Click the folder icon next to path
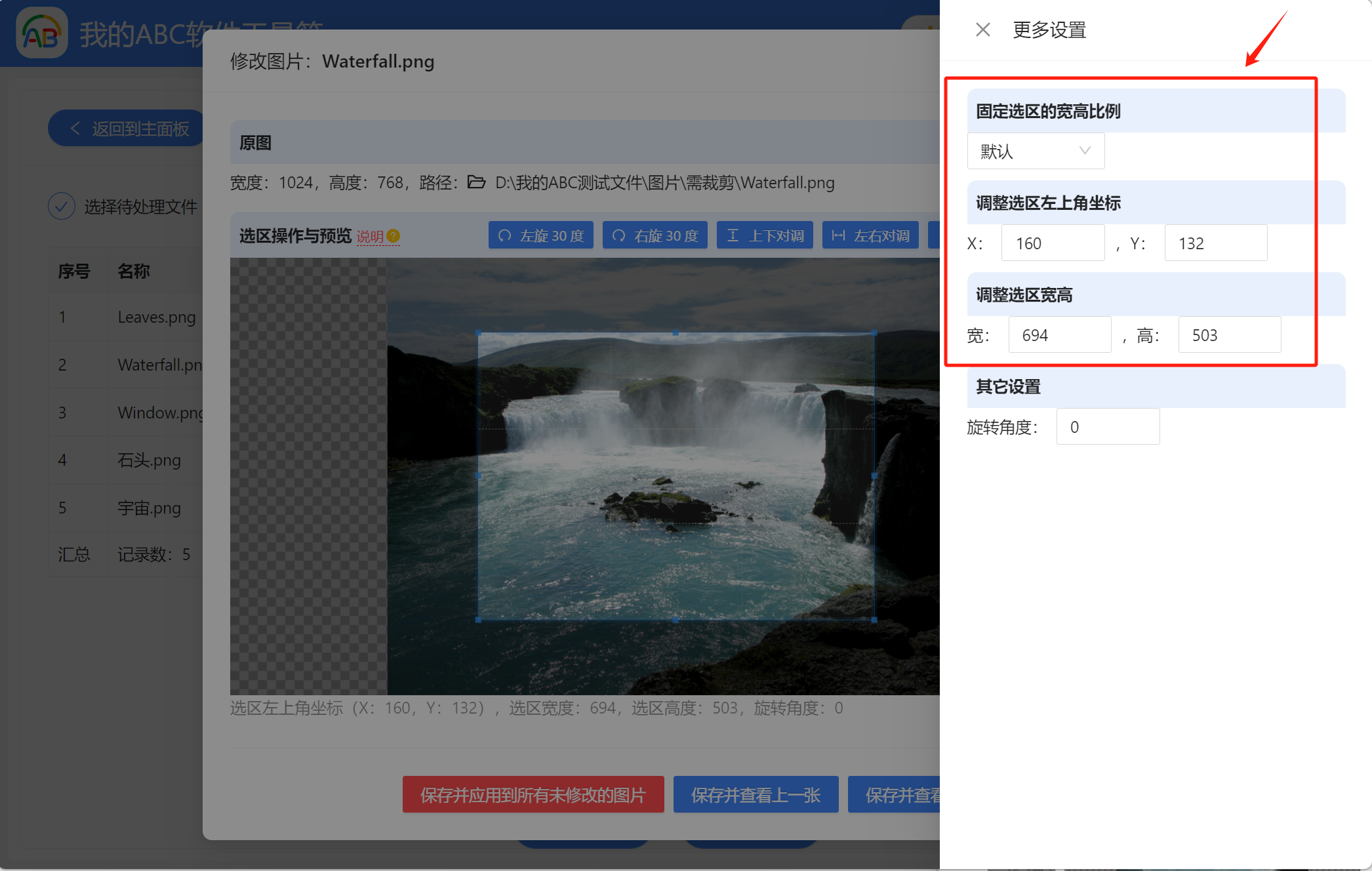 [x=476, y=182]
